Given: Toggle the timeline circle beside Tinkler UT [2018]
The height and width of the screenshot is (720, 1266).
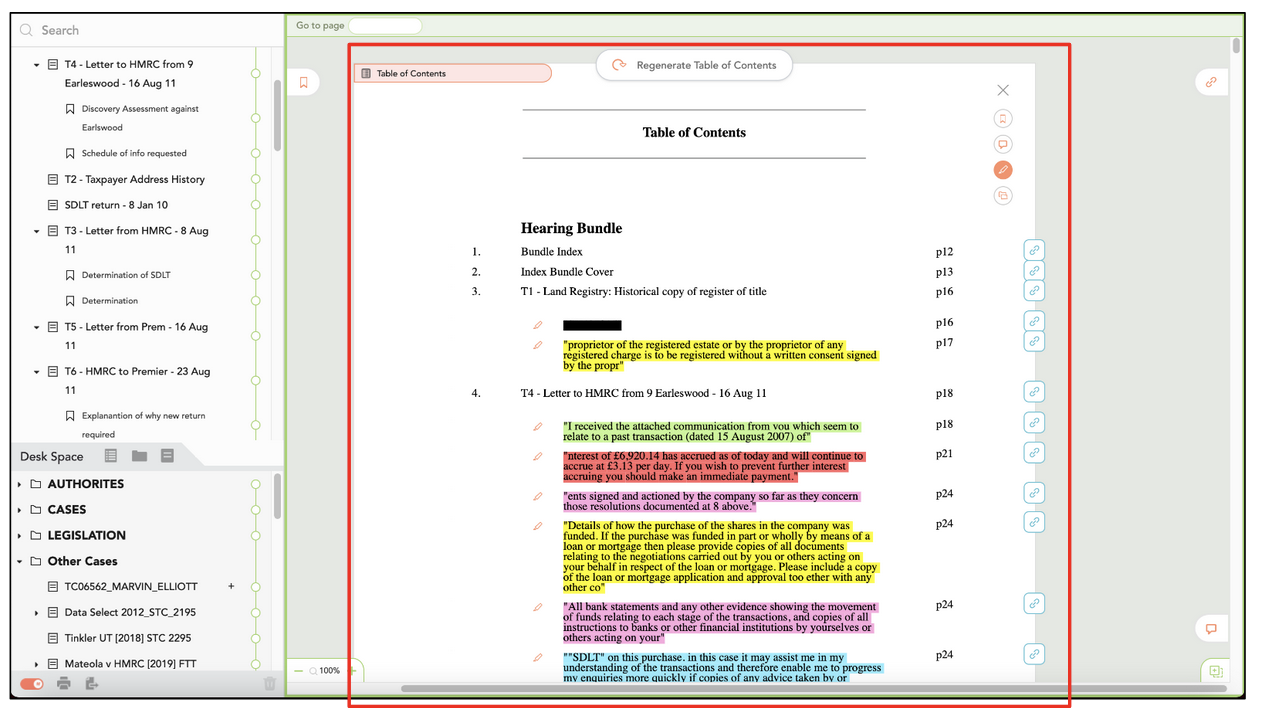Looking at the screenshot, I should 256,638.
